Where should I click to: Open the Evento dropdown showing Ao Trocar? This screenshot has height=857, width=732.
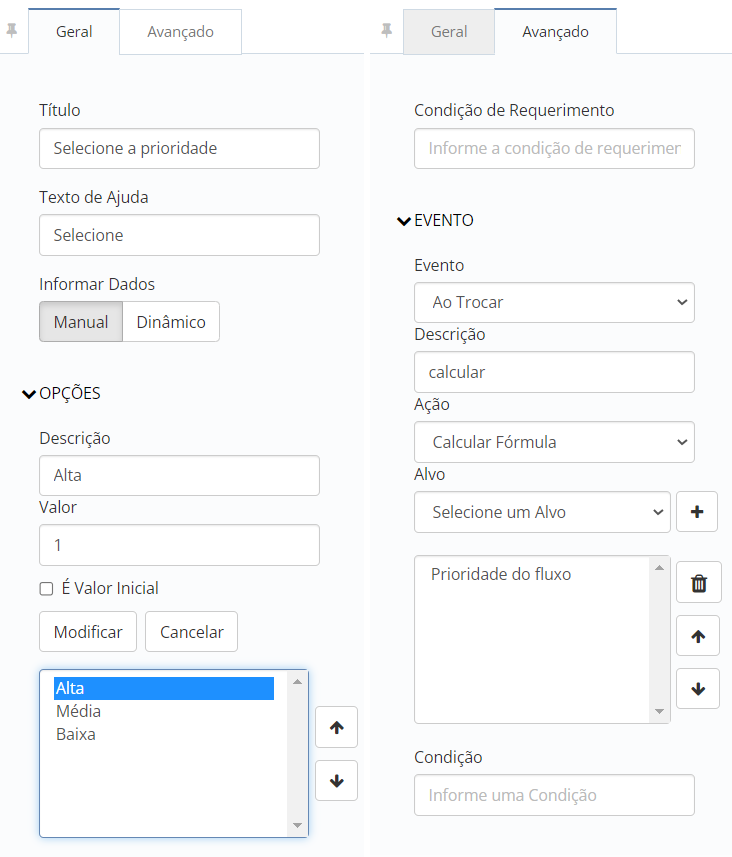(x=554, y=302)
